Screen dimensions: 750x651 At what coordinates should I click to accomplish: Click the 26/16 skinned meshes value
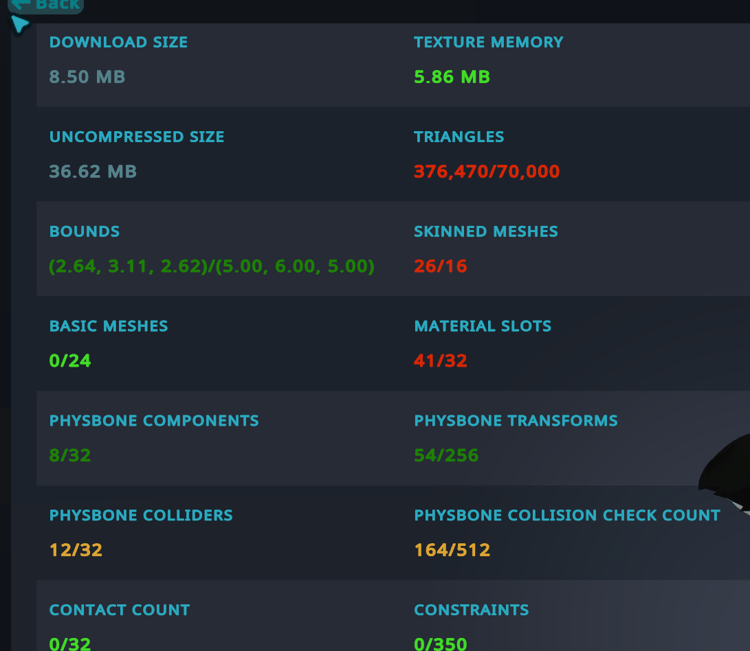440,266
